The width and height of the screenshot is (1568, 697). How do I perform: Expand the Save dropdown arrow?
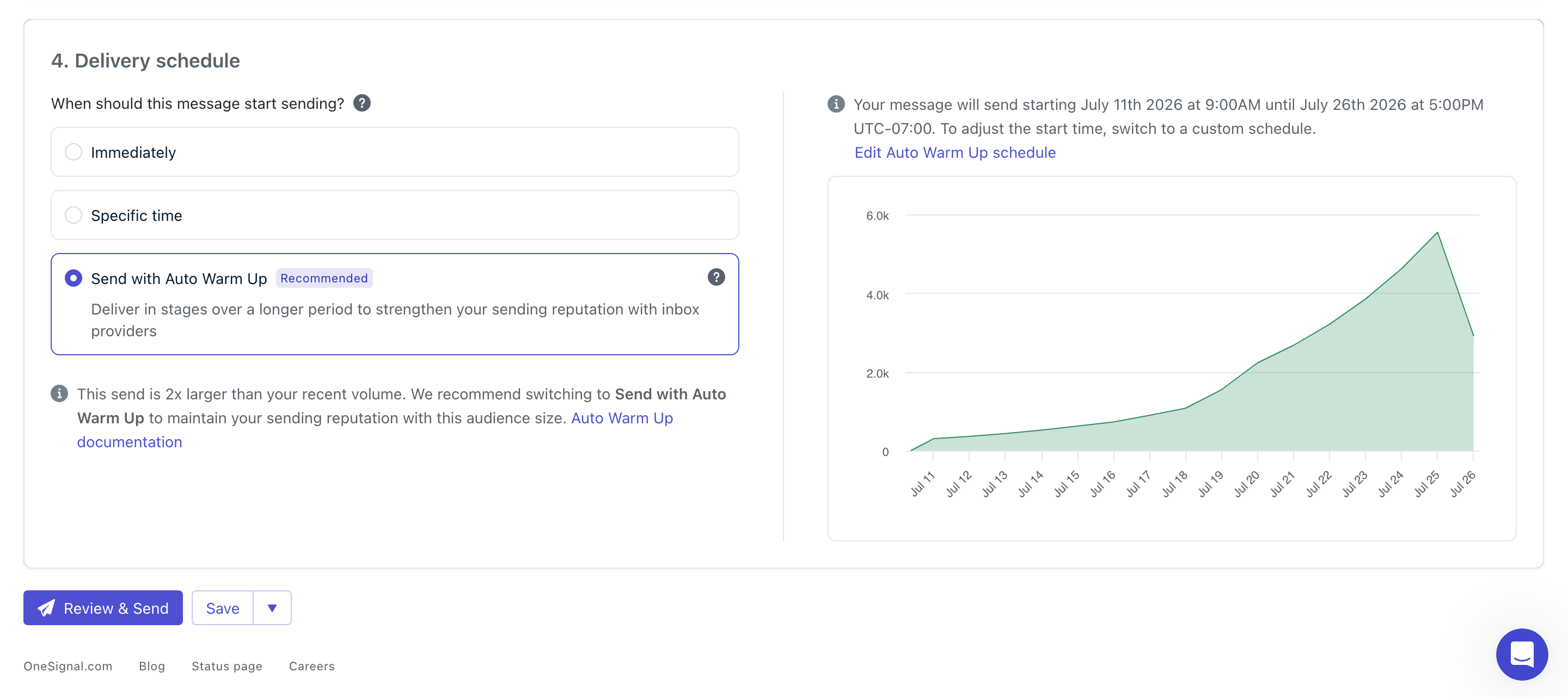point(272,608)
